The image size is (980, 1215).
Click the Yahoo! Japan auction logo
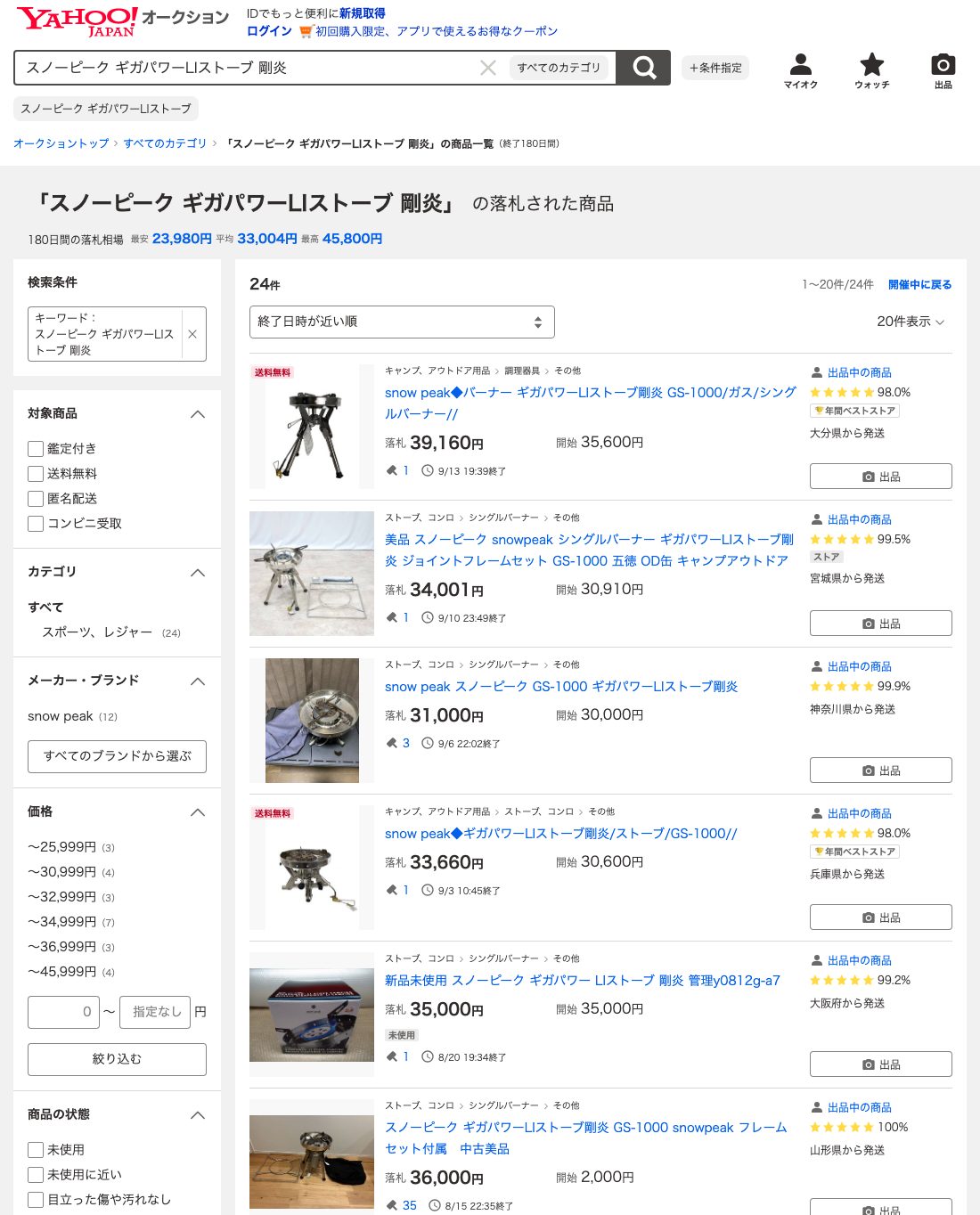click(x=122, y=21)
